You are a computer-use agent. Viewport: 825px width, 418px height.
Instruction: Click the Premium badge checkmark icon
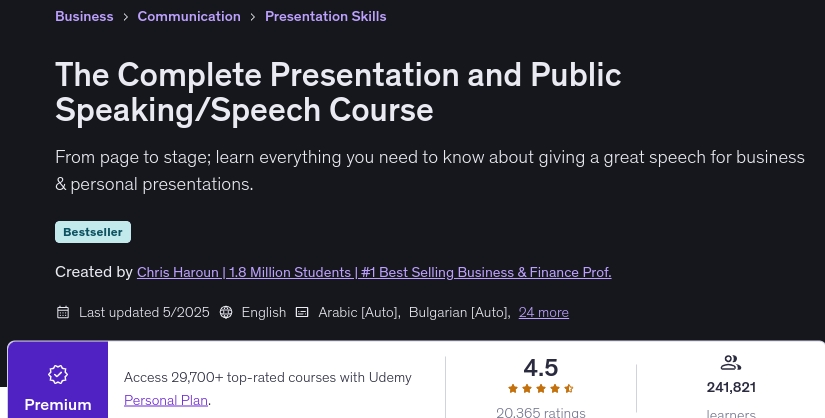click(58, 374)
